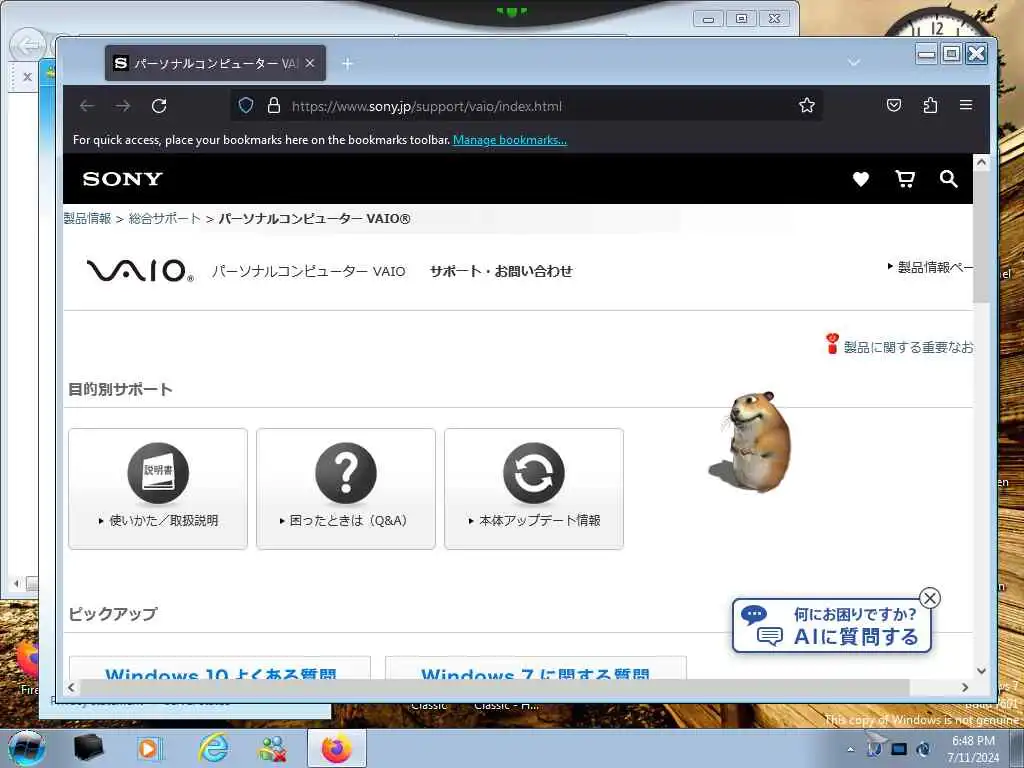Screen dimensions: 1024x768
Task: Open Firefox taskbar button
Action: [336, 748]
